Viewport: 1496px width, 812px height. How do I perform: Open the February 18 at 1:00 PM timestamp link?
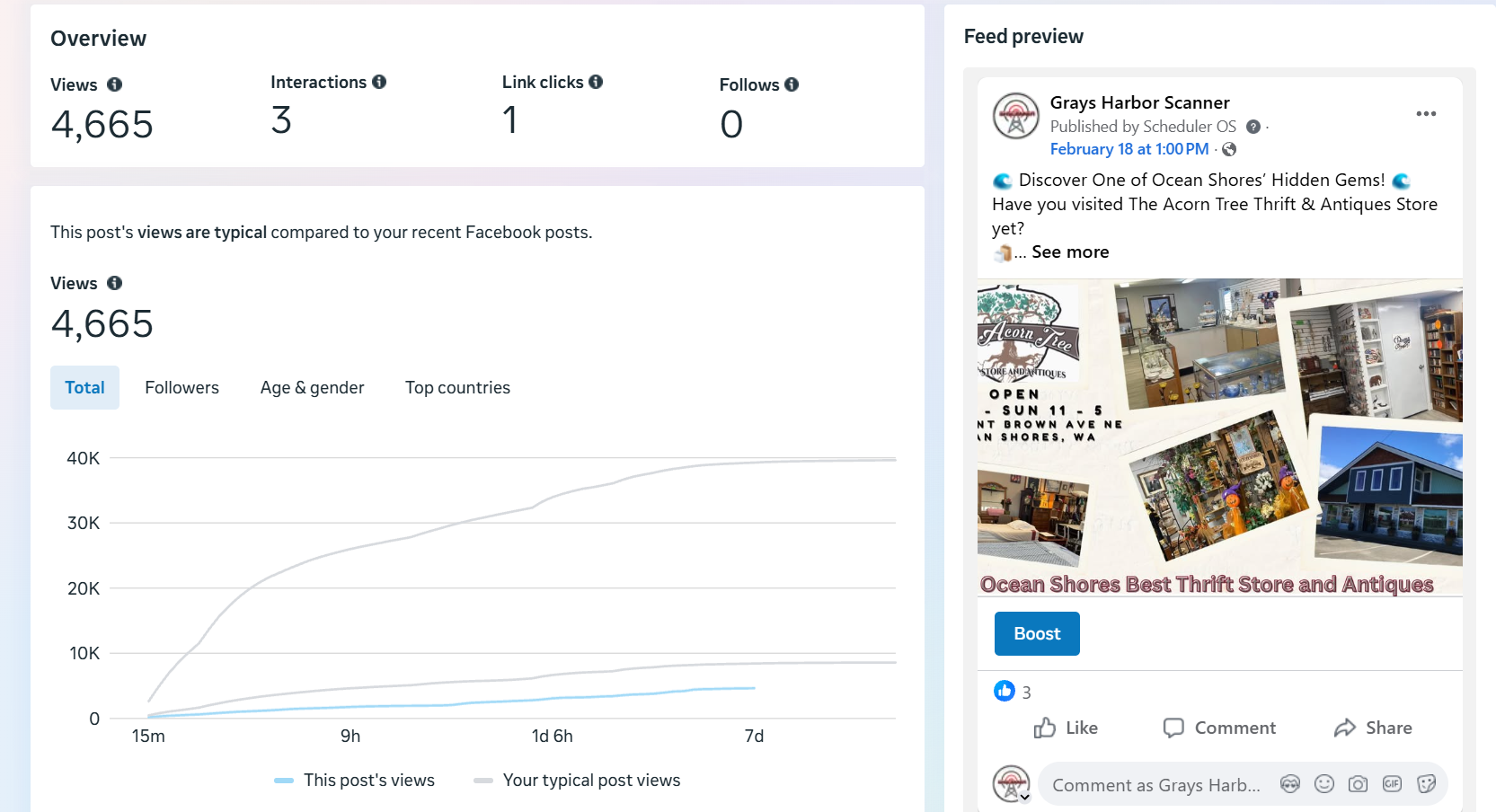[x=1129, y=149]
